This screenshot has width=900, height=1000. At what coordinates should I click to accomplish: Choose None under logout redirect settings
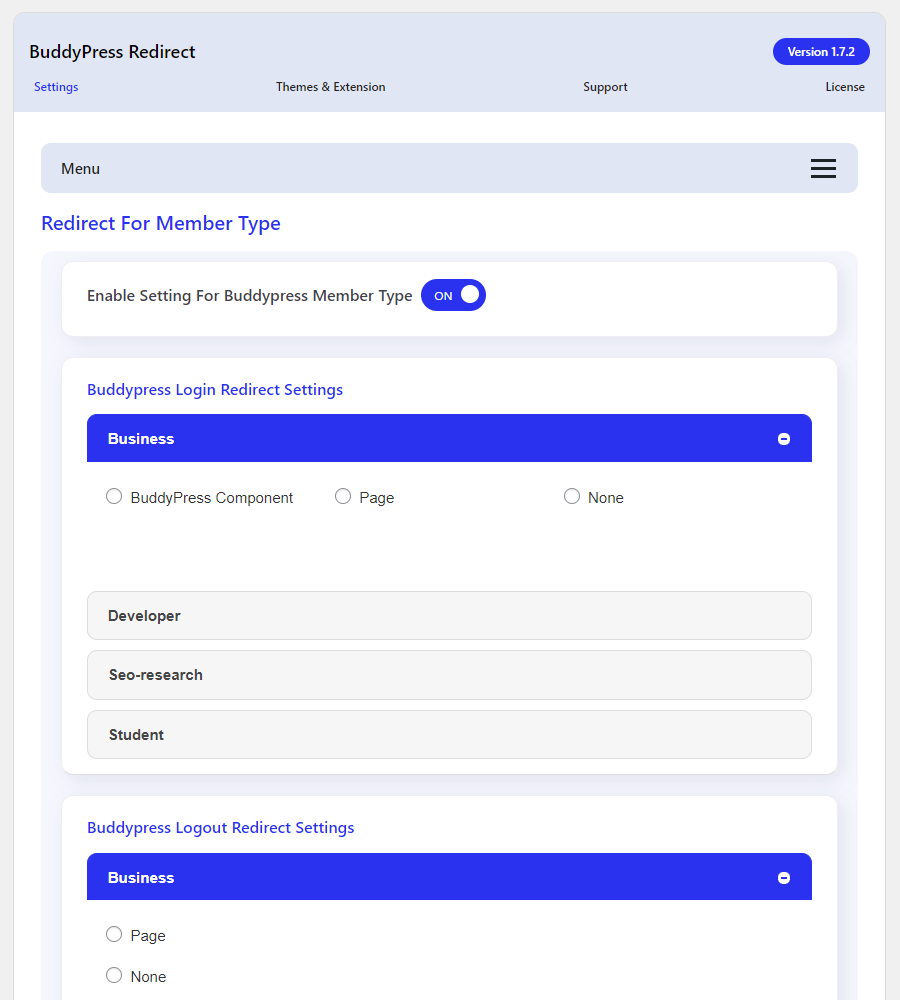pos(114,975)
